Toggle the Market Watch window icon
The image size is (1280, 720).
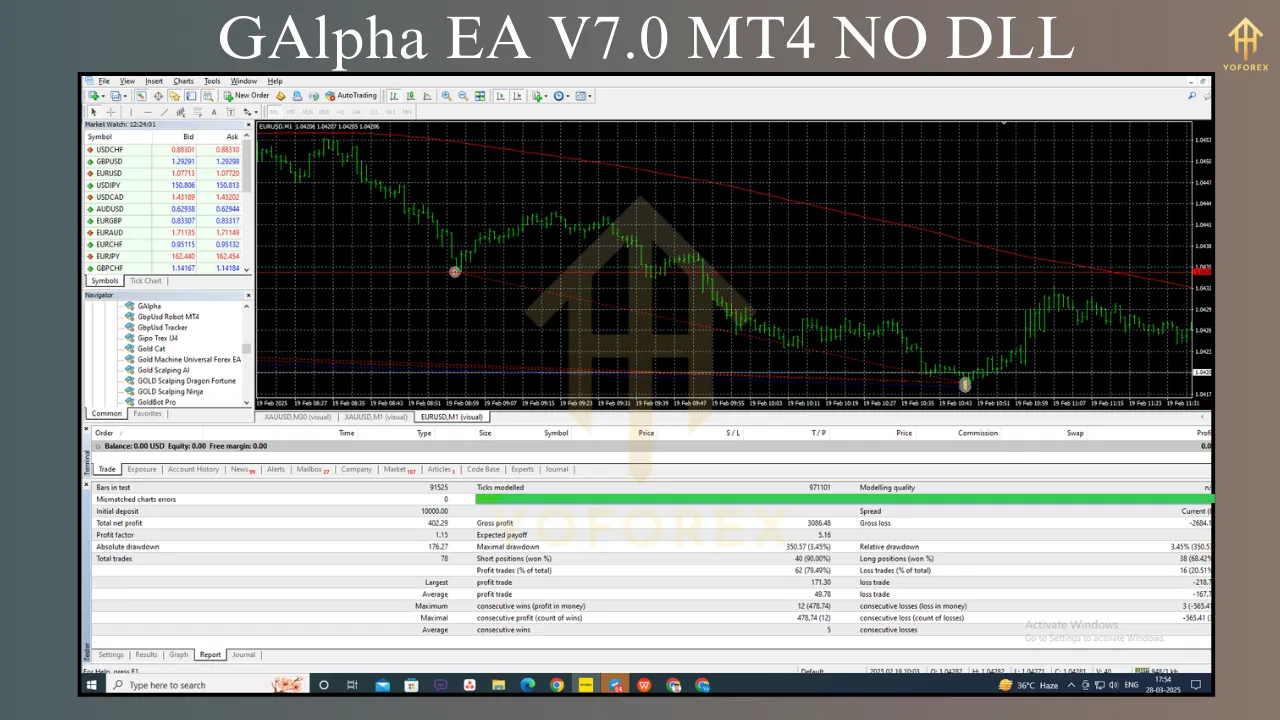coord(141,96)
